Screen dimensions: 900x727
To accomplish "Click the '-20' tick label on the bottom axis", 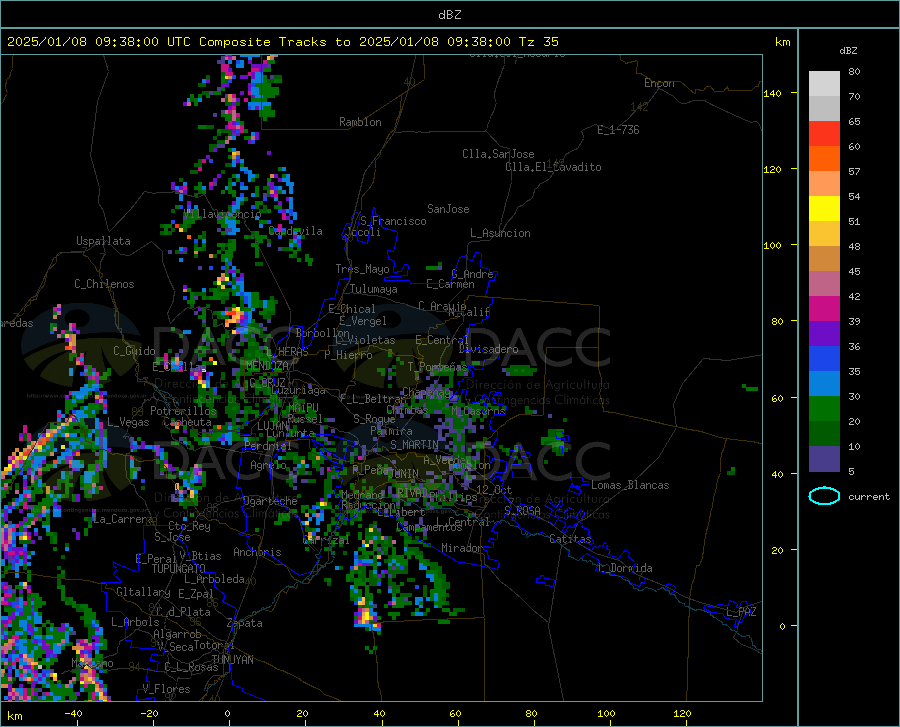I will 149,713.
